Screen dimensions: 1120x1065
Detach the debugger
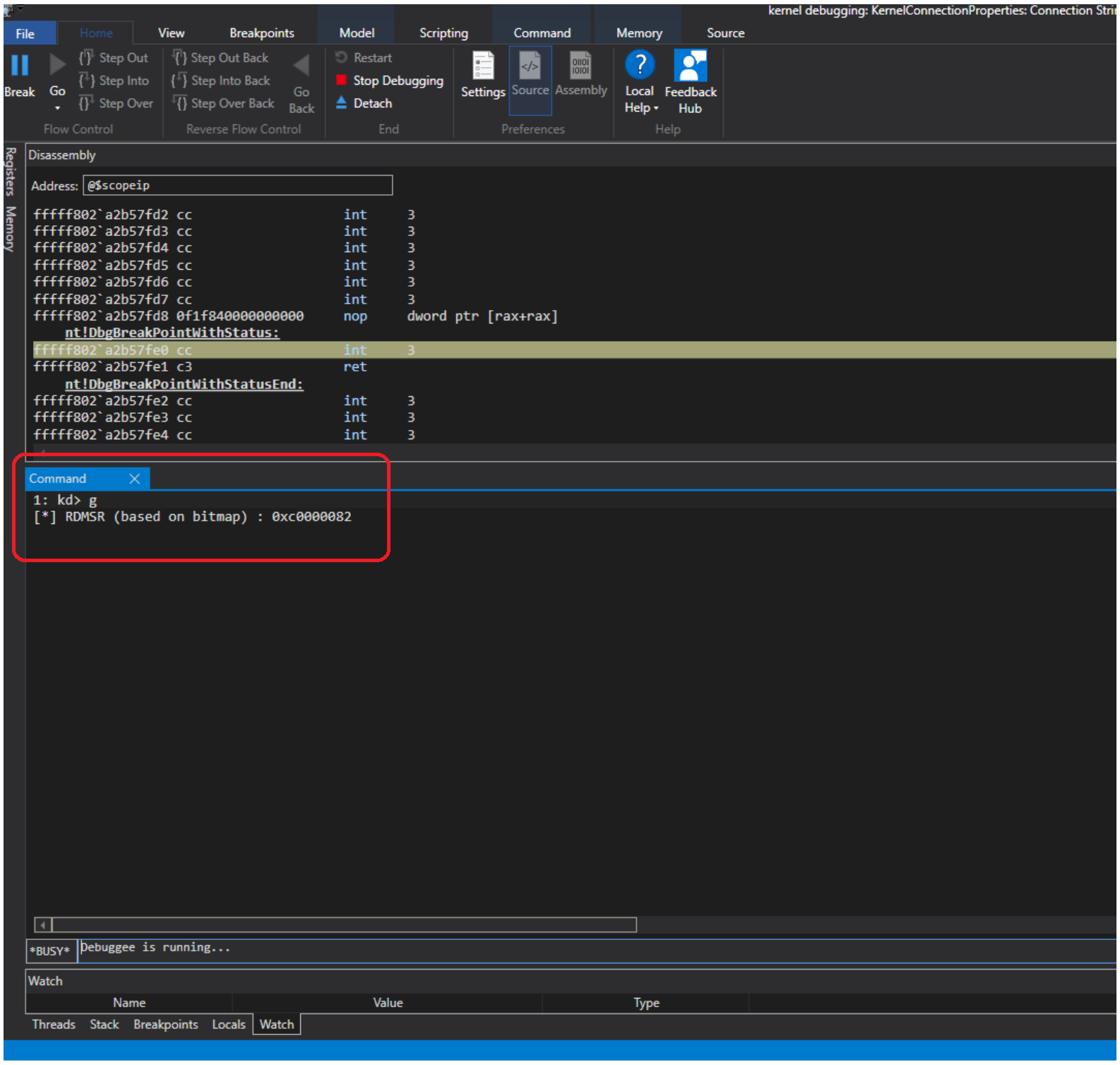[x=364, y=103]
